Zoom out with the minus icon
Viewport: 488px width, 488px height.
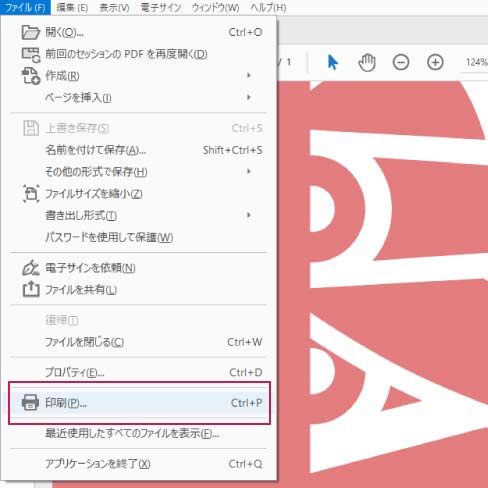click(x=401, y=62)
